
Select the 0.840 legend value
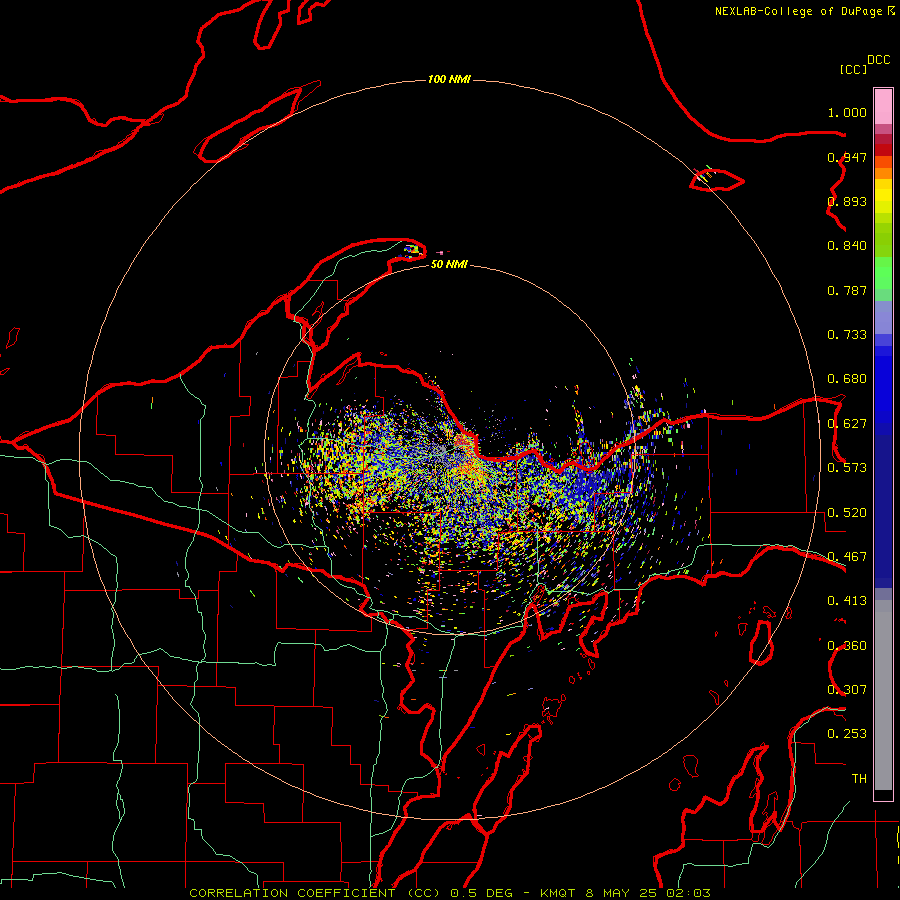tap(847, 246)
